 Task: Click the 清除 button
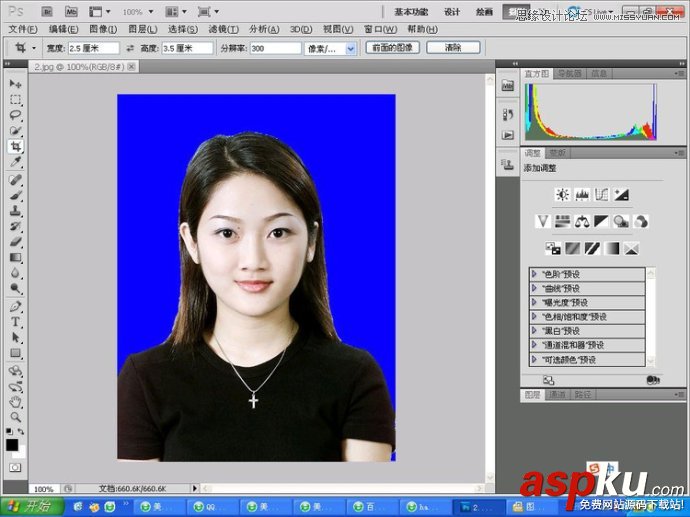[x=453, y=48]
